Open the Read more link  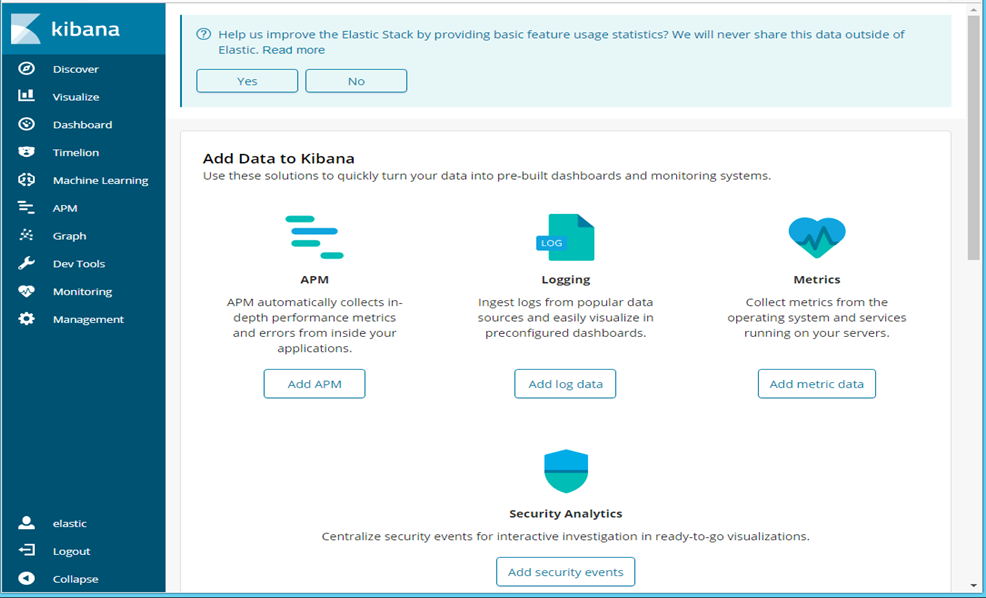[294, 50]
